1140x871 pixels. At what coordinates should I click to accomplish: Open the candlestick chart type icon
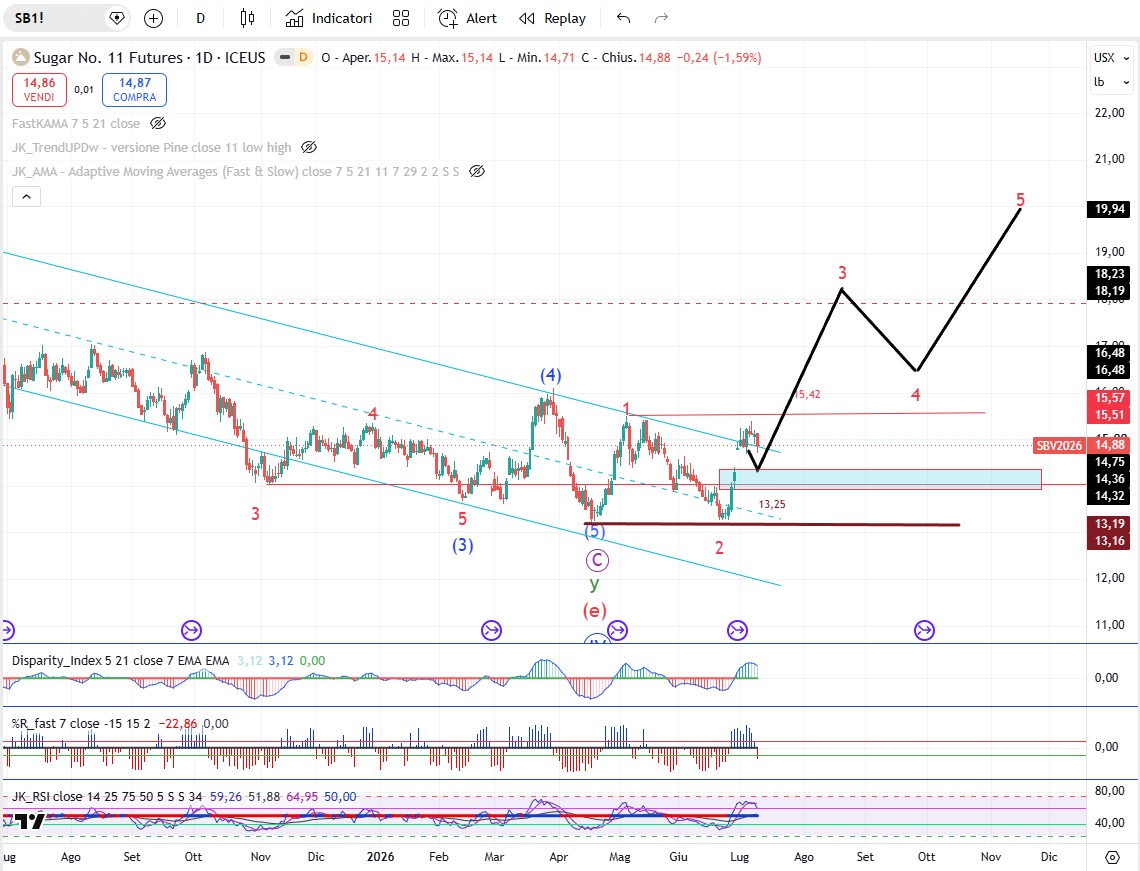click(247, 18)
